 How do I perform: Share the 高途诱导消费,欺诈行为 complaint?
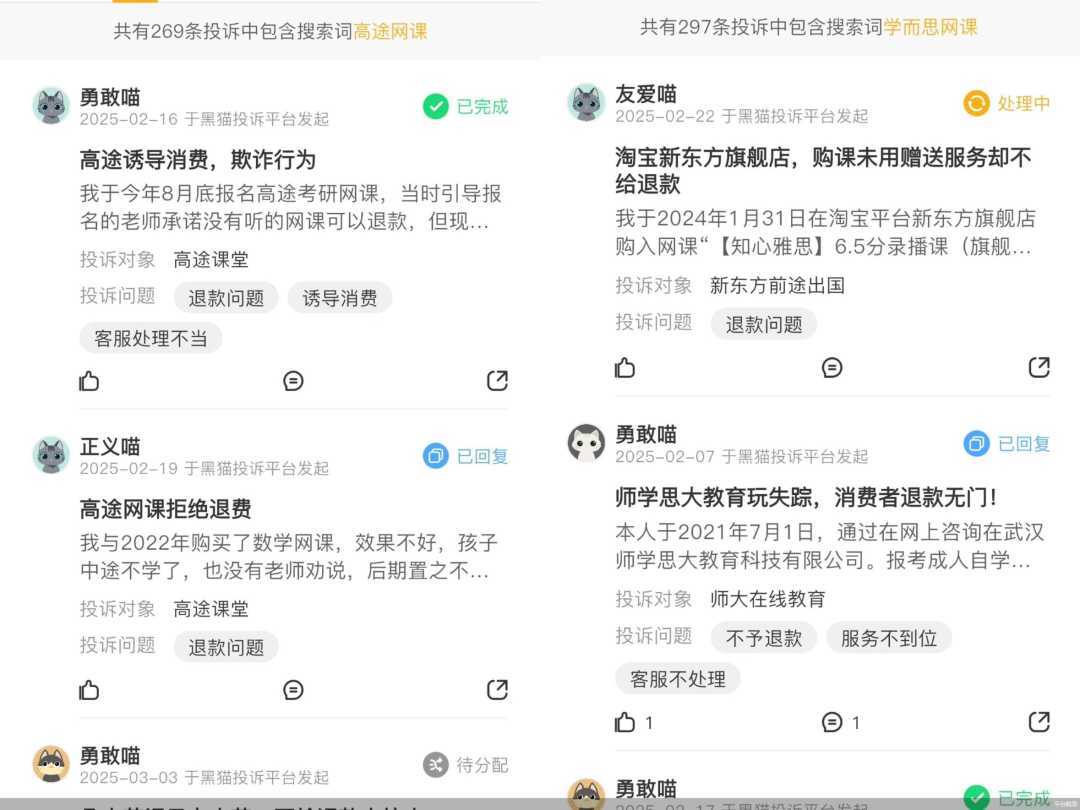click(x=497, y=380)
